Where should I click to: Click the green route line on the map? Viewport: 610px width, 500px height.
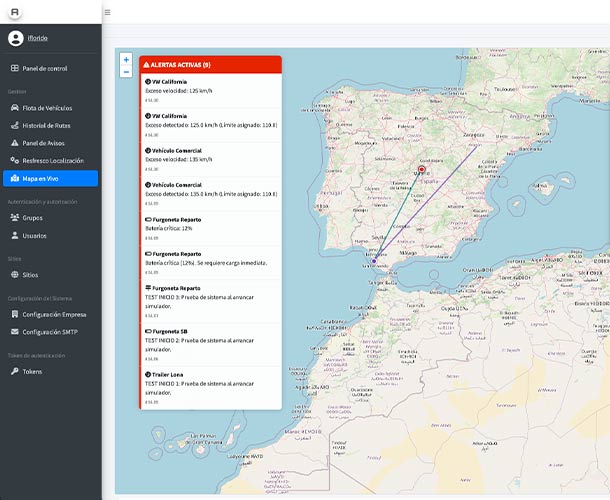click(398, 215)
